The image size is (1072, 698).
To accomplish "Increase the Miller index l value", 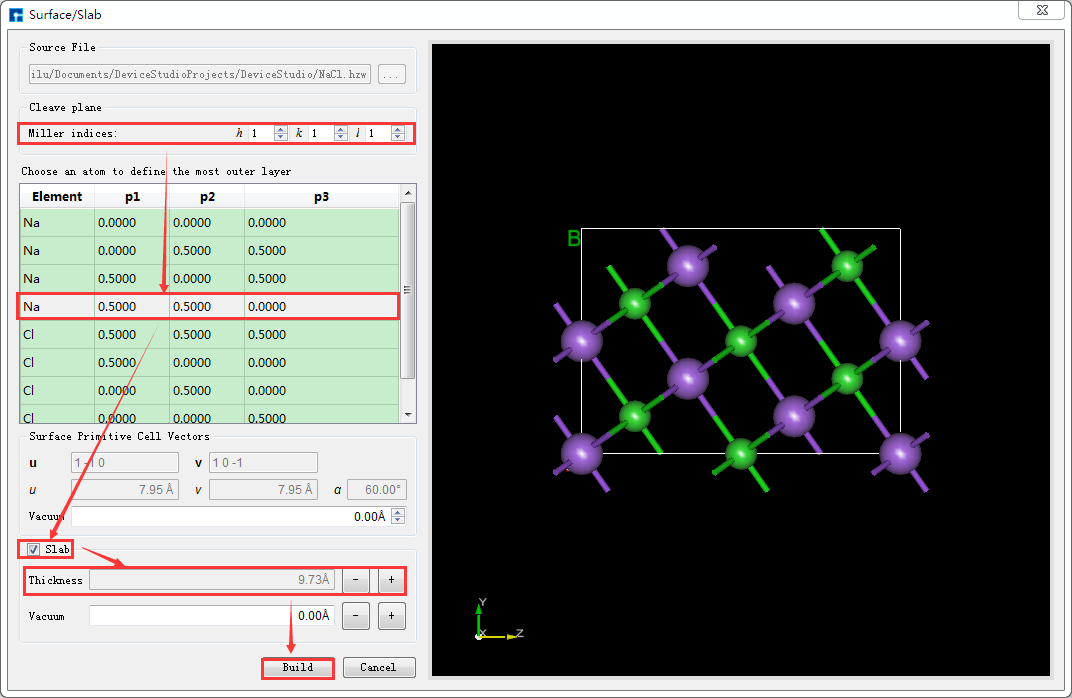I will [x=398, y=129].
